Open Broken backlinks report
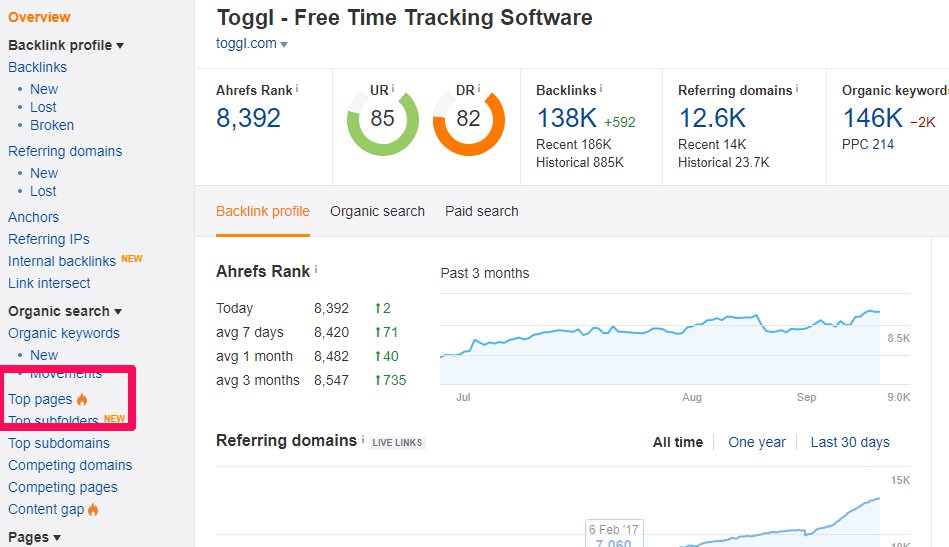Screen dimensions: 949x547 (52, 125)
